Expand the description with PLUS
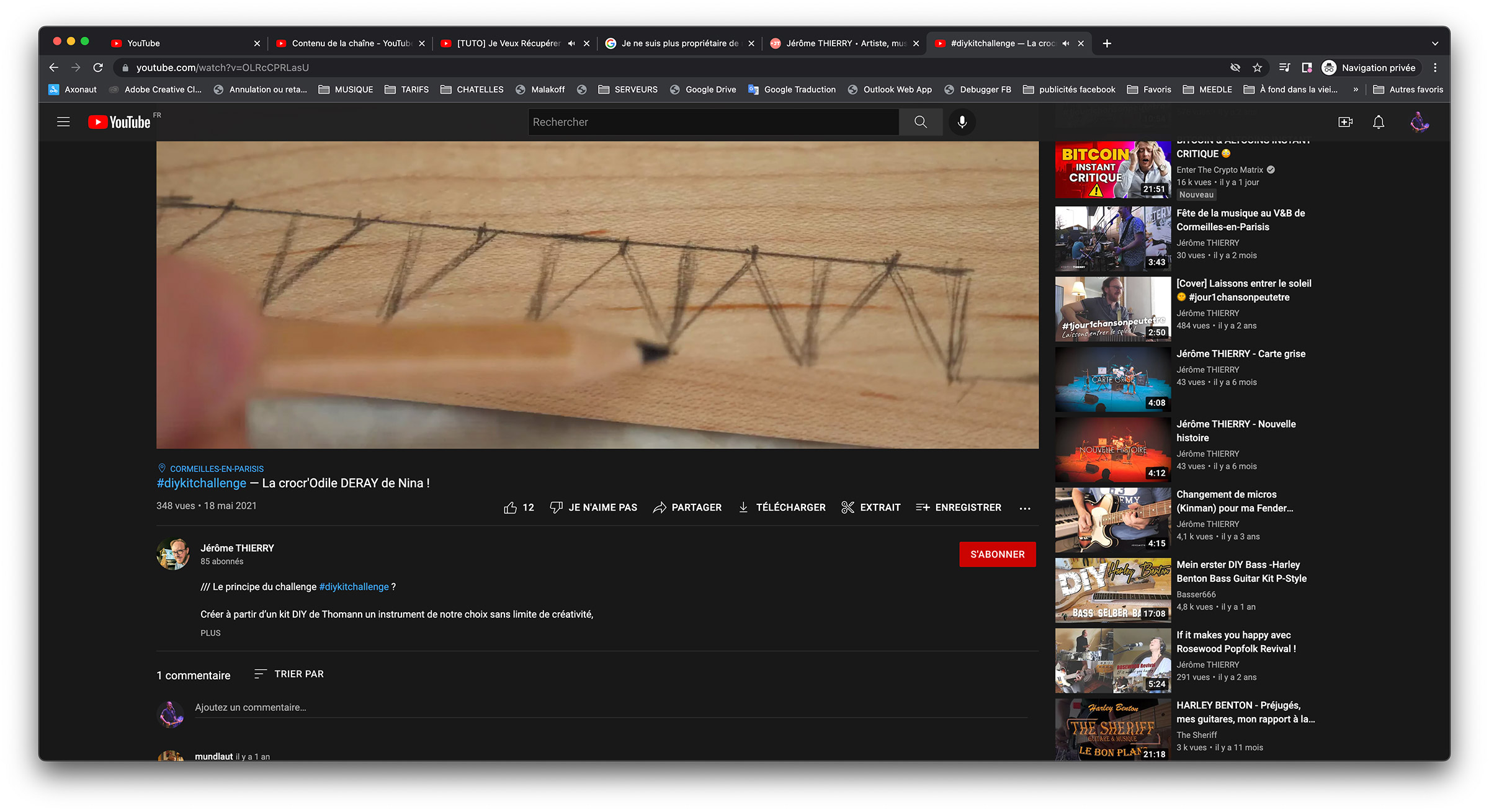This screenshot has width=1489, height=812. click(210, 633)
